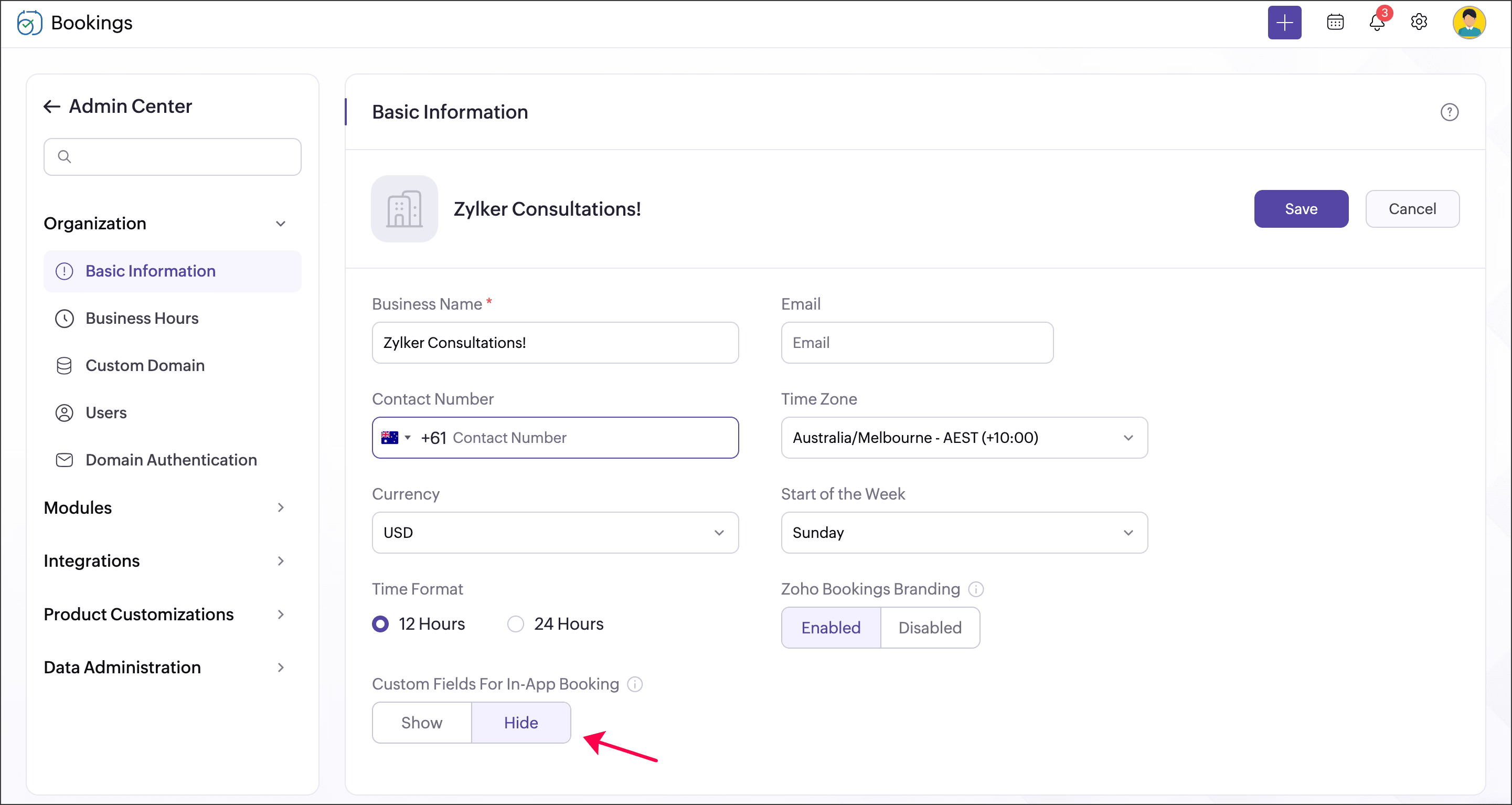Open the calendar icon in header
This screenshot has width=1512, height=805.
[x=1335, y=23]
